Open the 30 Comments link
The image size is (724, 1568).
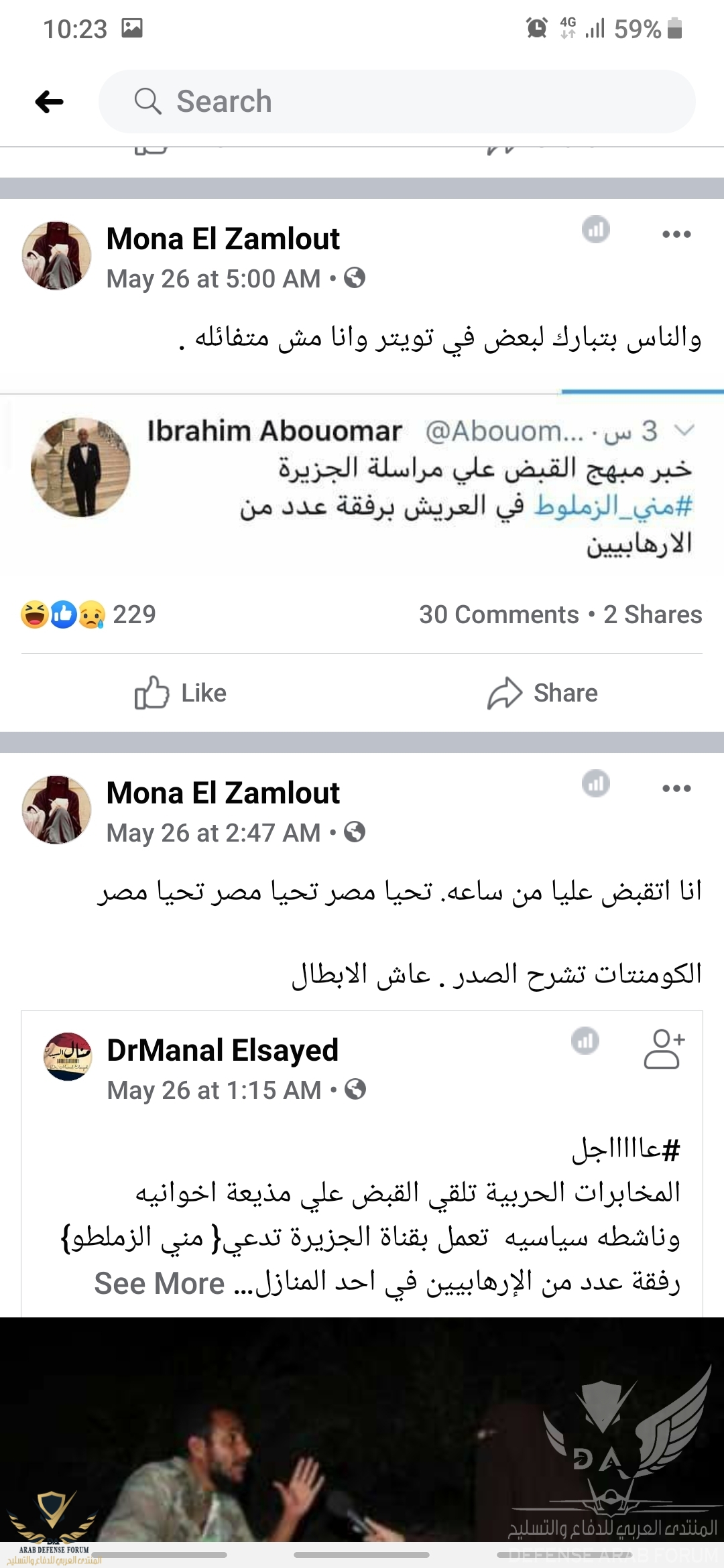499,614
